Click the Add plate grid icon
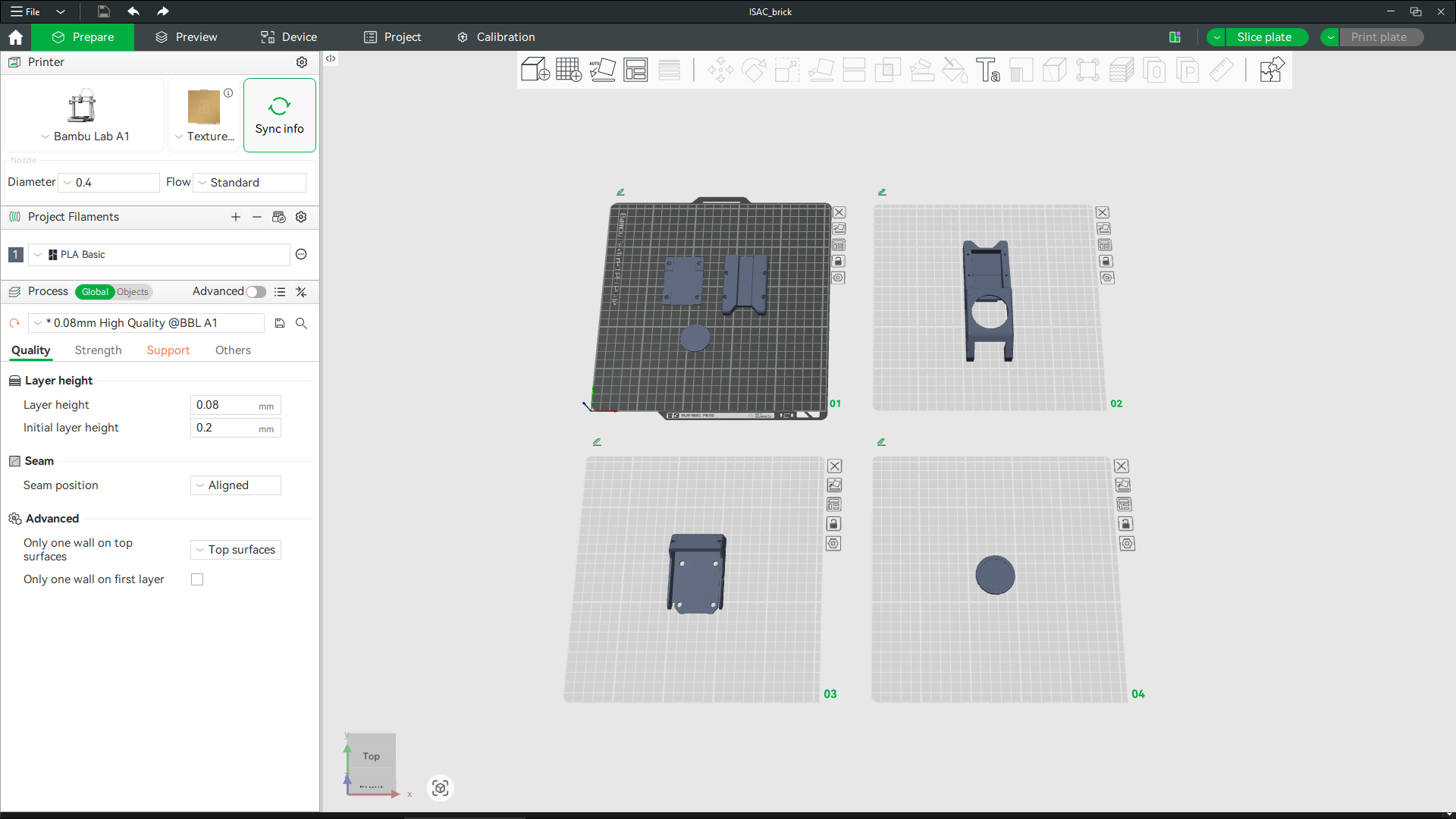This screenshot has width=1456, height=819. pos(569,70)
